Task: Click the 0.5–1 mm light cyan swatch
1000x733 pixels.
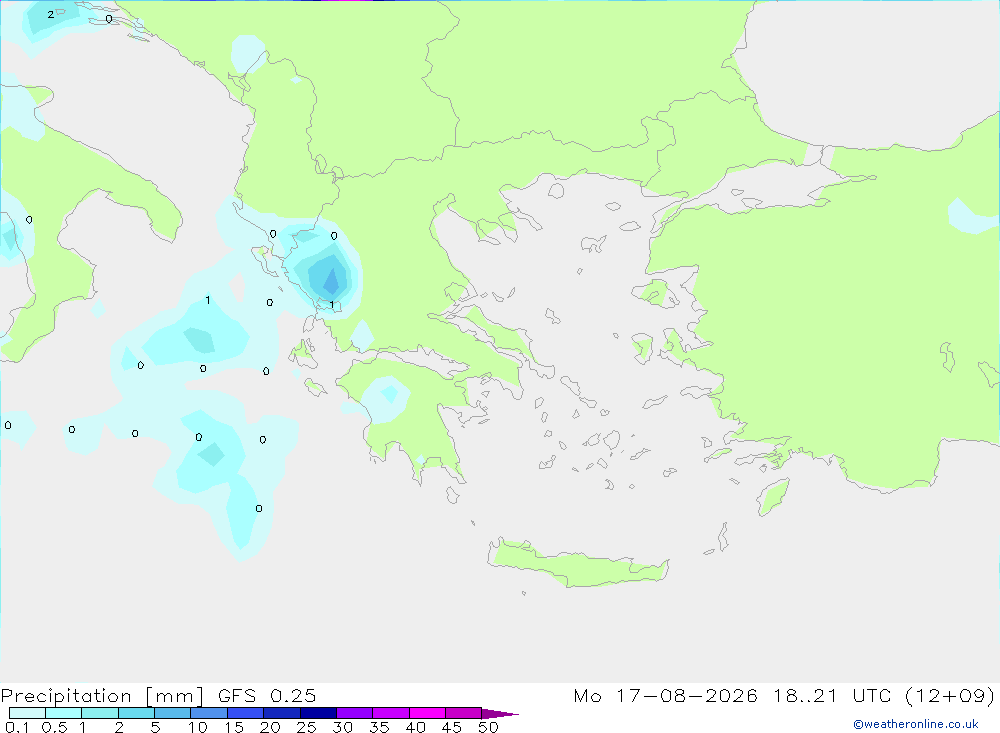Action: tap(63, 713)
